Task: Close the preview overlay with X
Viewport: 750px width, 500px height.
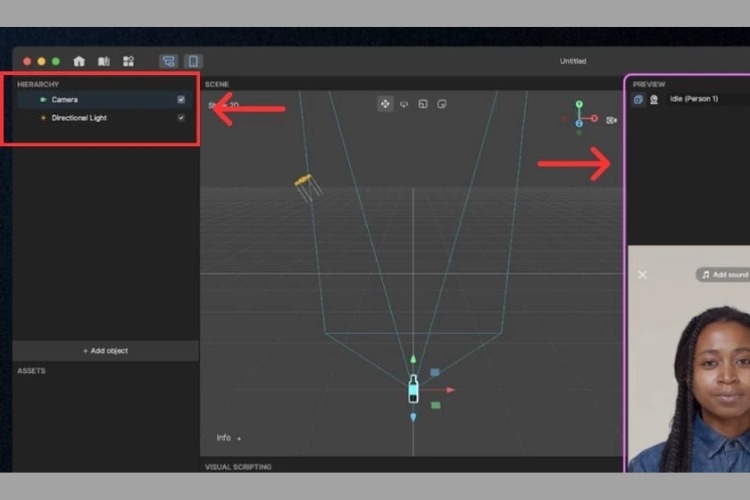Action: coord(642,275)
